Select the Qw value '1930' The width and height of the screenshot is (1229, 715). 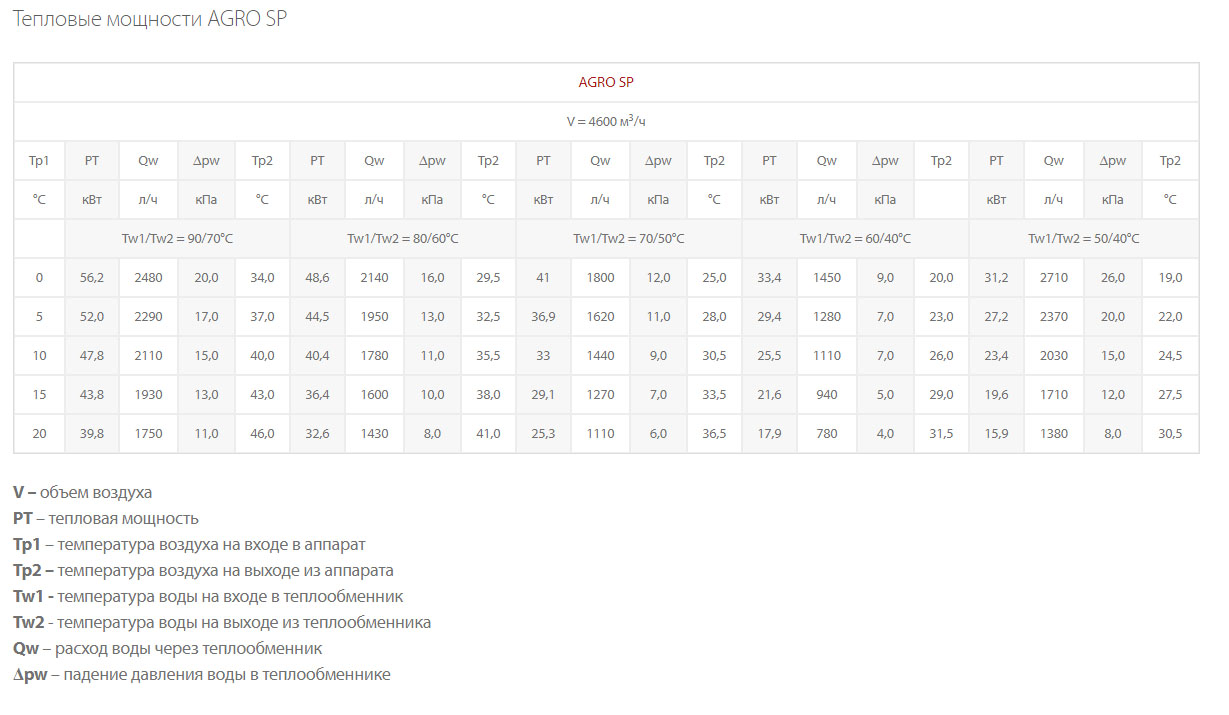point(148,394)
